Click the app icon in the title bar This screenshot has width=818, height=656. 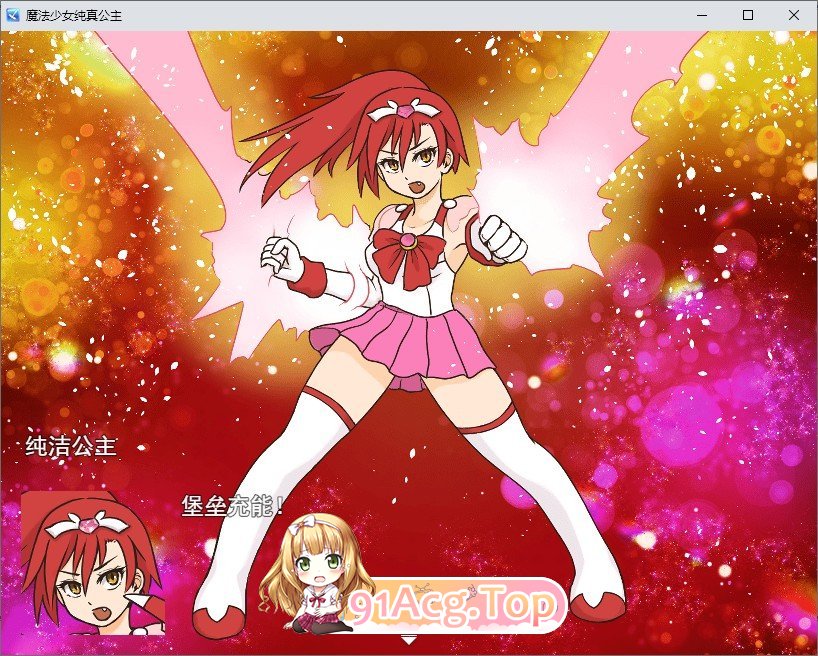pyautogui.click(x=13, y=15)
